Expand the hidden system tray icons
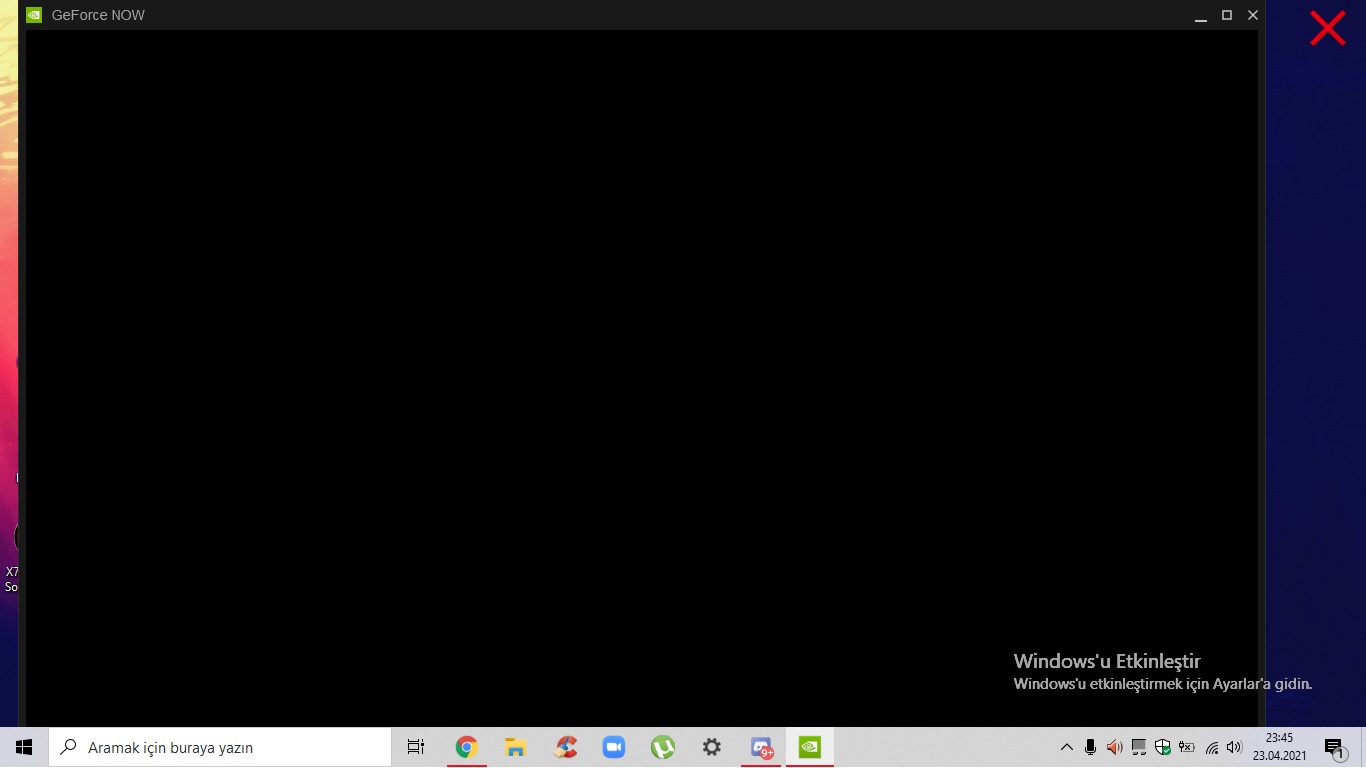 tap(1066, 747)
